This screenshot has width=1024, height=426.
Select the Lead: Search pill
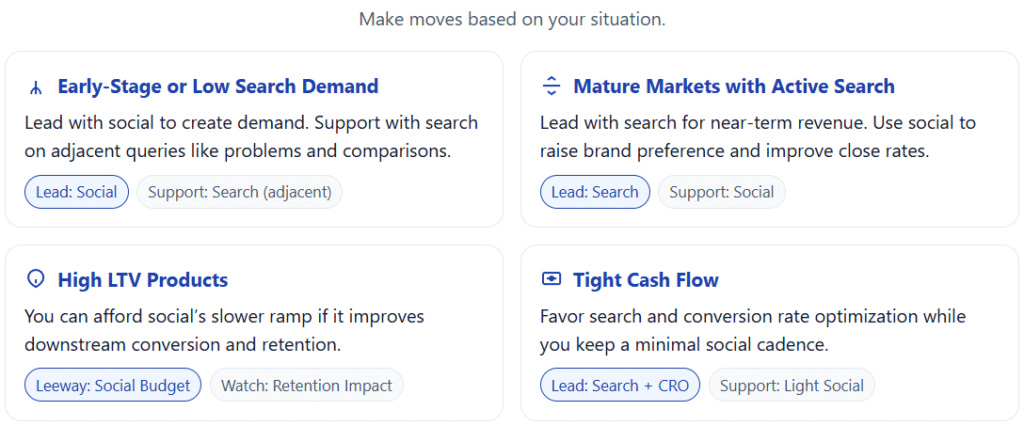point(595,192)
